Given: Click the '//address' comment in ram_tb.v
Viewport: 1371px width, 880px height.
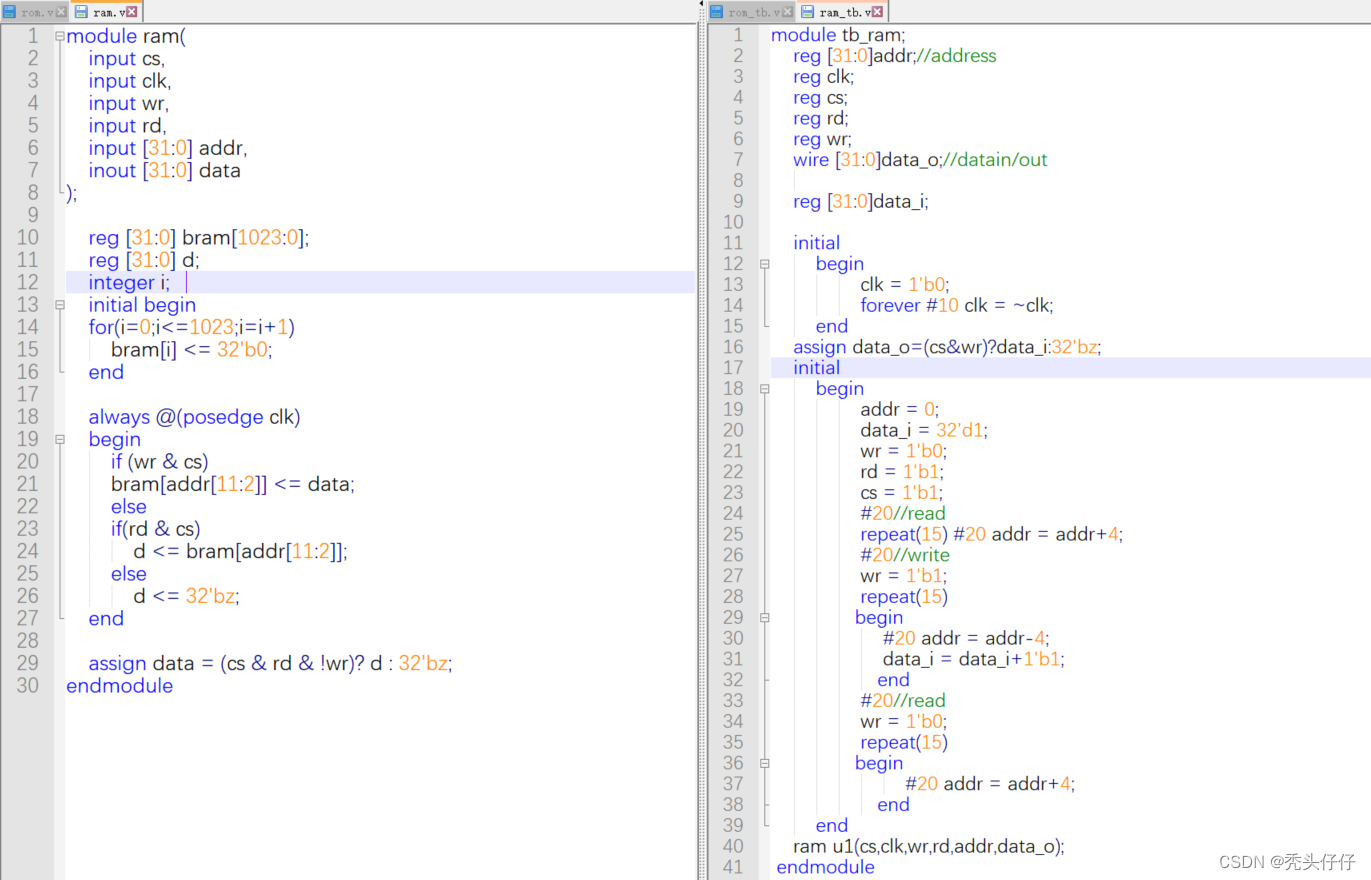Looking at the screenshot, I should click(957, 56).
